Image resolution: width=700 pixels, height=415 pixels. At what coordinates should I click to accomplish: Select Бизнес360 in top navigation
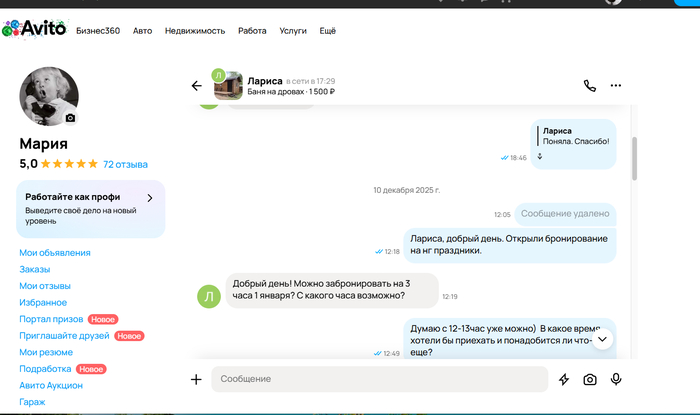[x=98, y=31]
